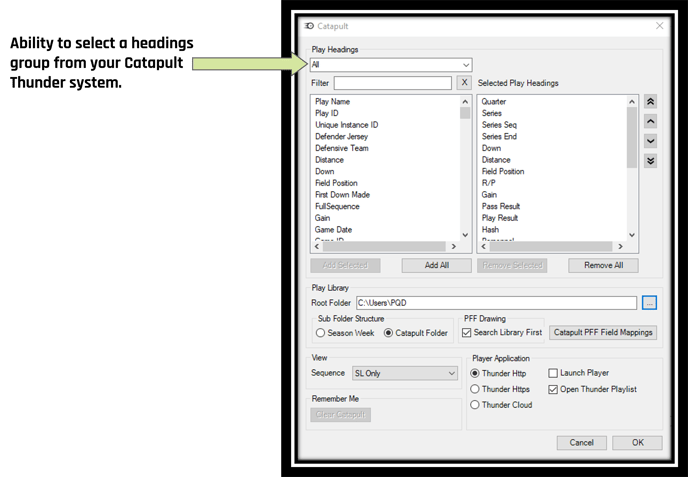This screenshot has height=477, width=688.
Task: Move selected heading to top
Action: click(650, 101)
